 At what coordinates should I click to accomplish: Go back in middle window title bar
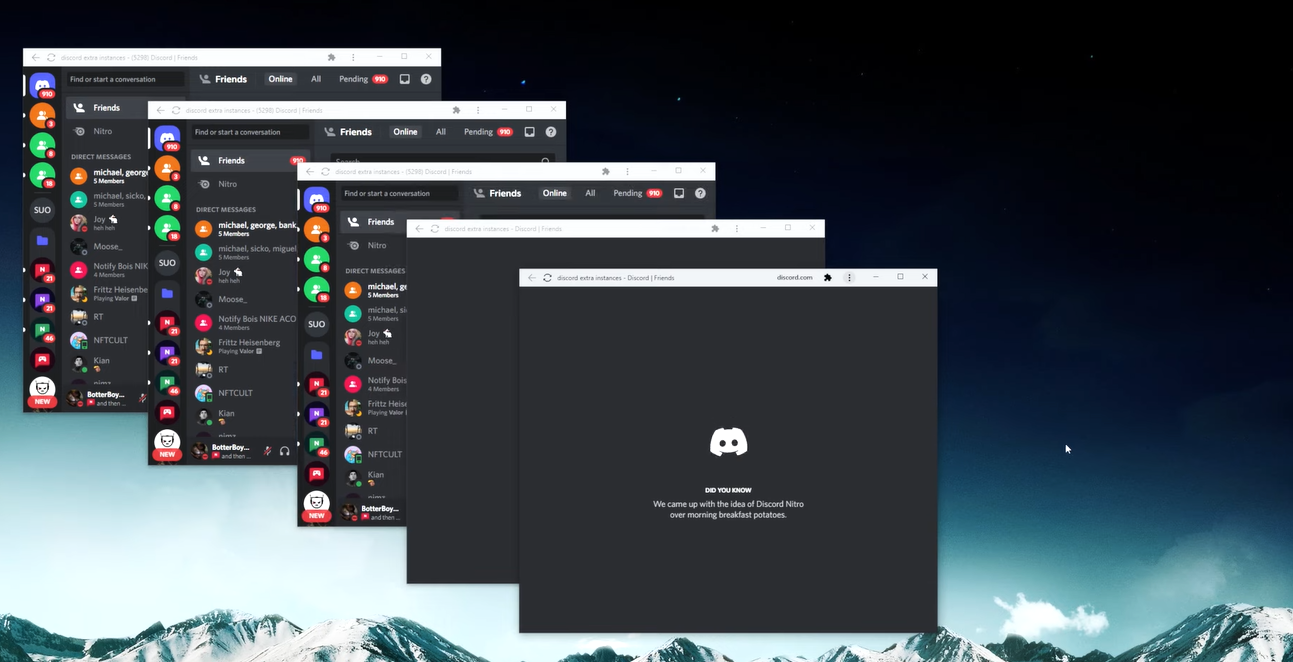point(309,171)
